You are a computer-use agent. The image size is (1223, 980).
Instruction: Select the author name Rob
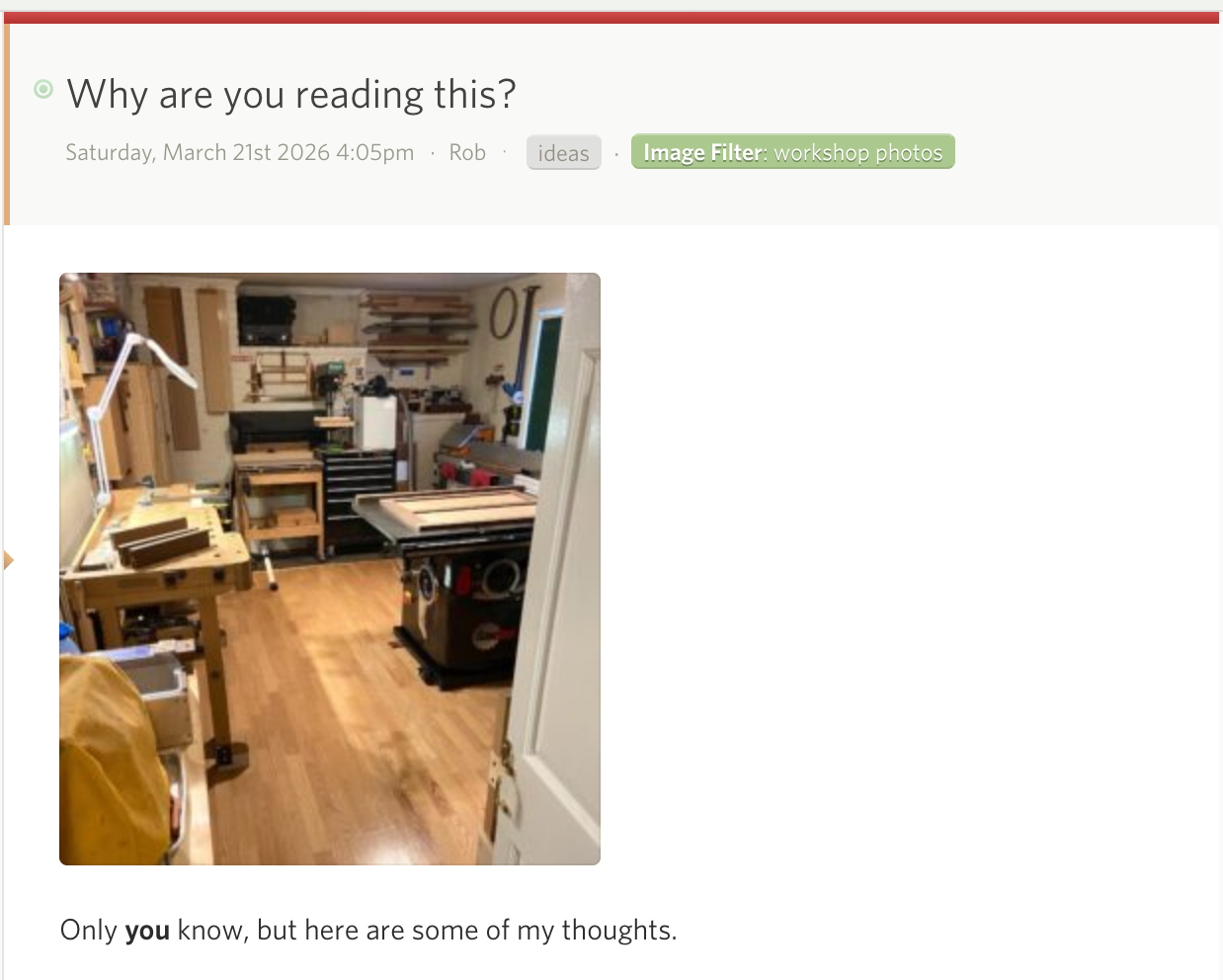coord(467,152)
